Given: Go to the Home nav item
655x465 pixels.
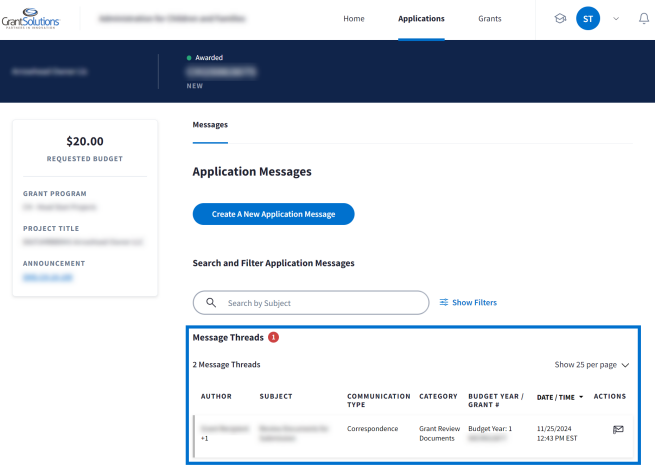Looking at the screenshot, I should [354, 19].
